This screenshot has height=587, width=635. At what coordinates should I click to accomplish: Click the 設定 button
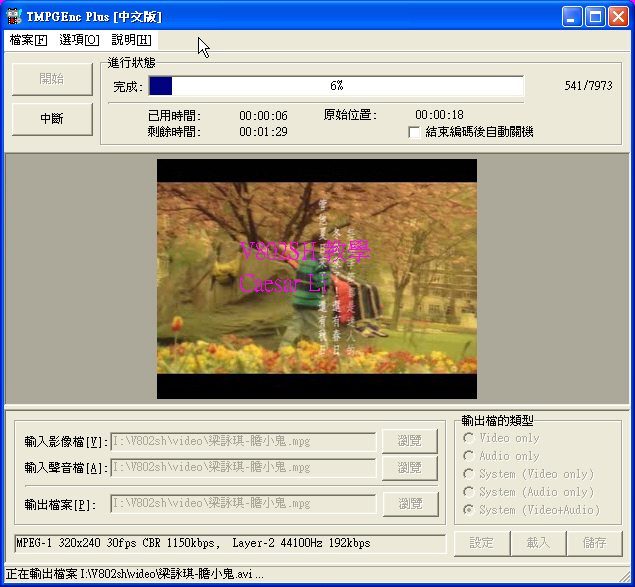[x=482, y=543]
